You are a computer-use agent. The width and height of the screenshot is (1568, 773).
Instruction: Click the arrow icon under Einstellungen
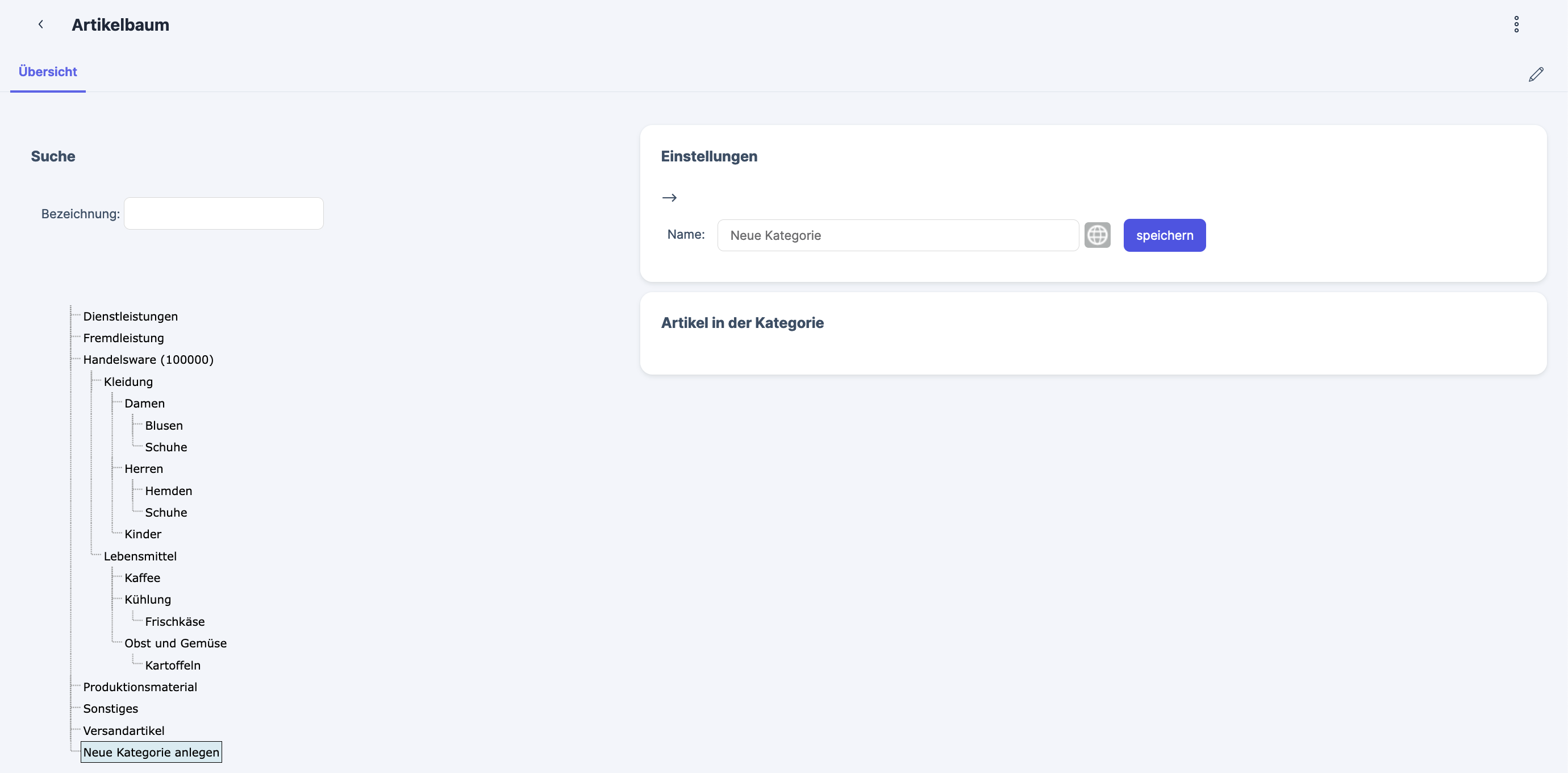click(x=669, y=197)
